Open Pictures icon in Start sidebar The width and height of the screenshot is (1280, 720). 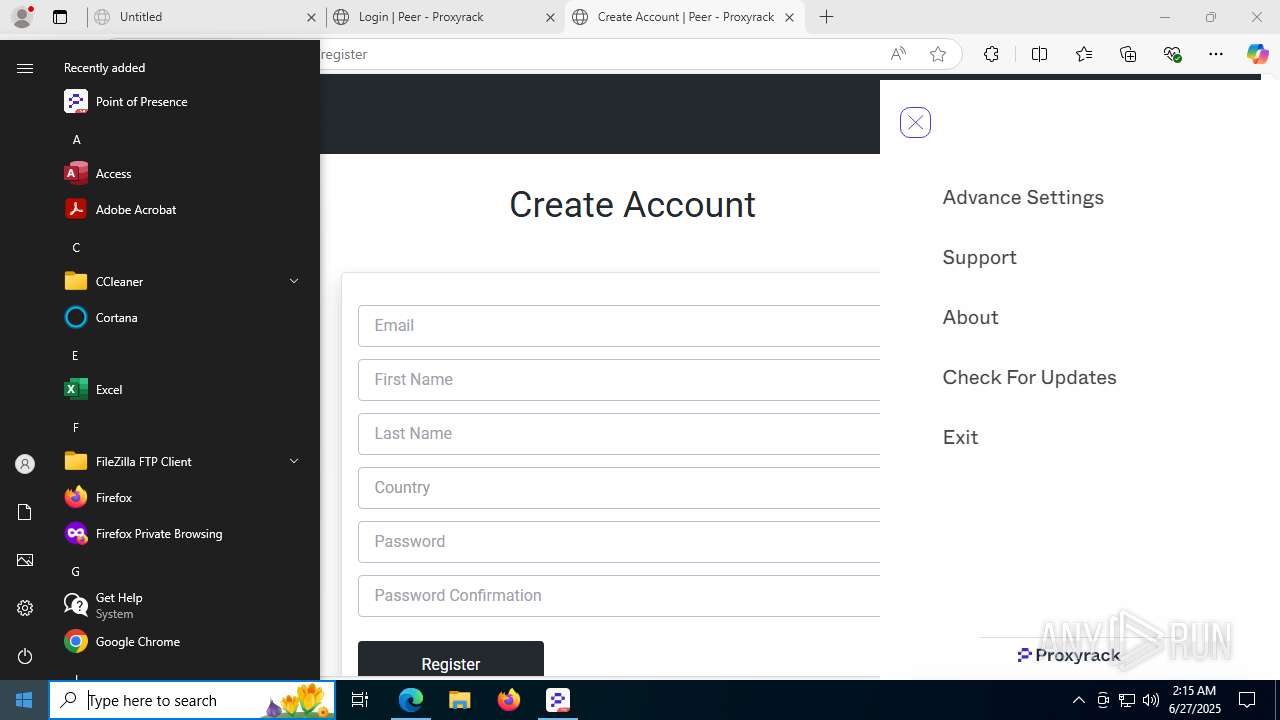[x=25, y=560]
